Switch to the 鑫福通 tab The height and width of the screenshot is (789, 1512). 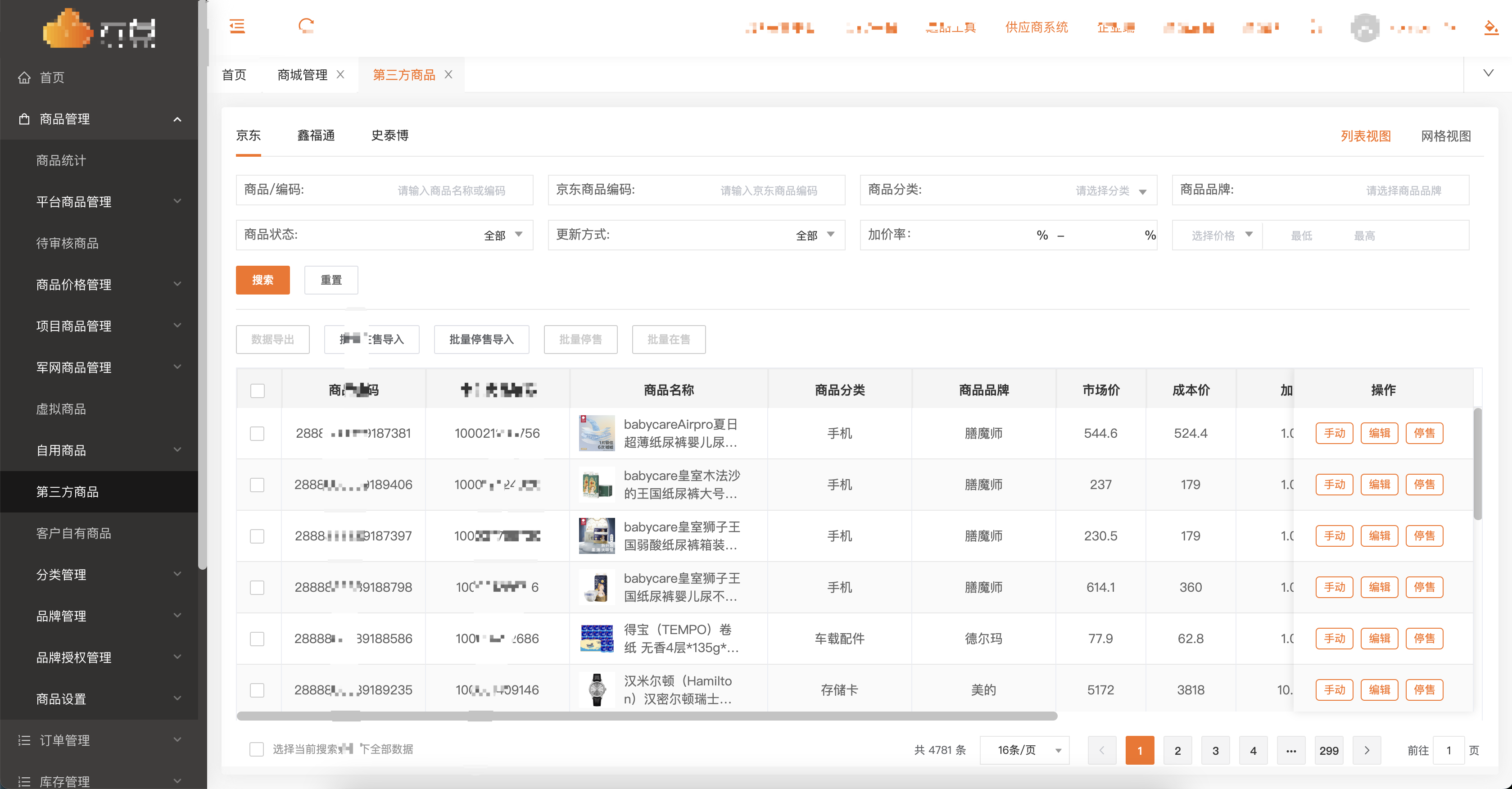316,136
